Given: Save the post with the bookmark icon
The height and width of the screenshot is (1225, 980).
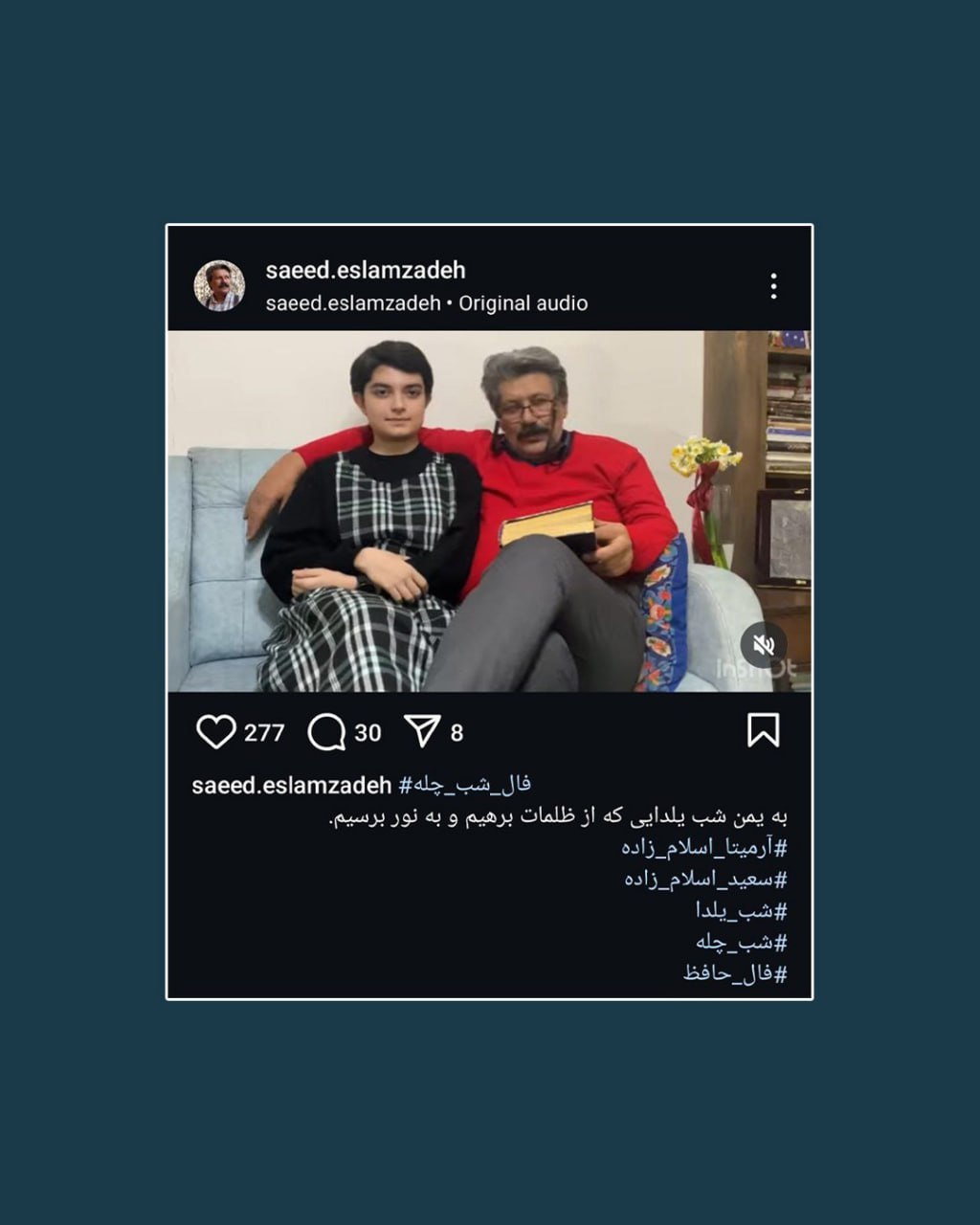Looking at the screenshot, I should click(763, 730).
